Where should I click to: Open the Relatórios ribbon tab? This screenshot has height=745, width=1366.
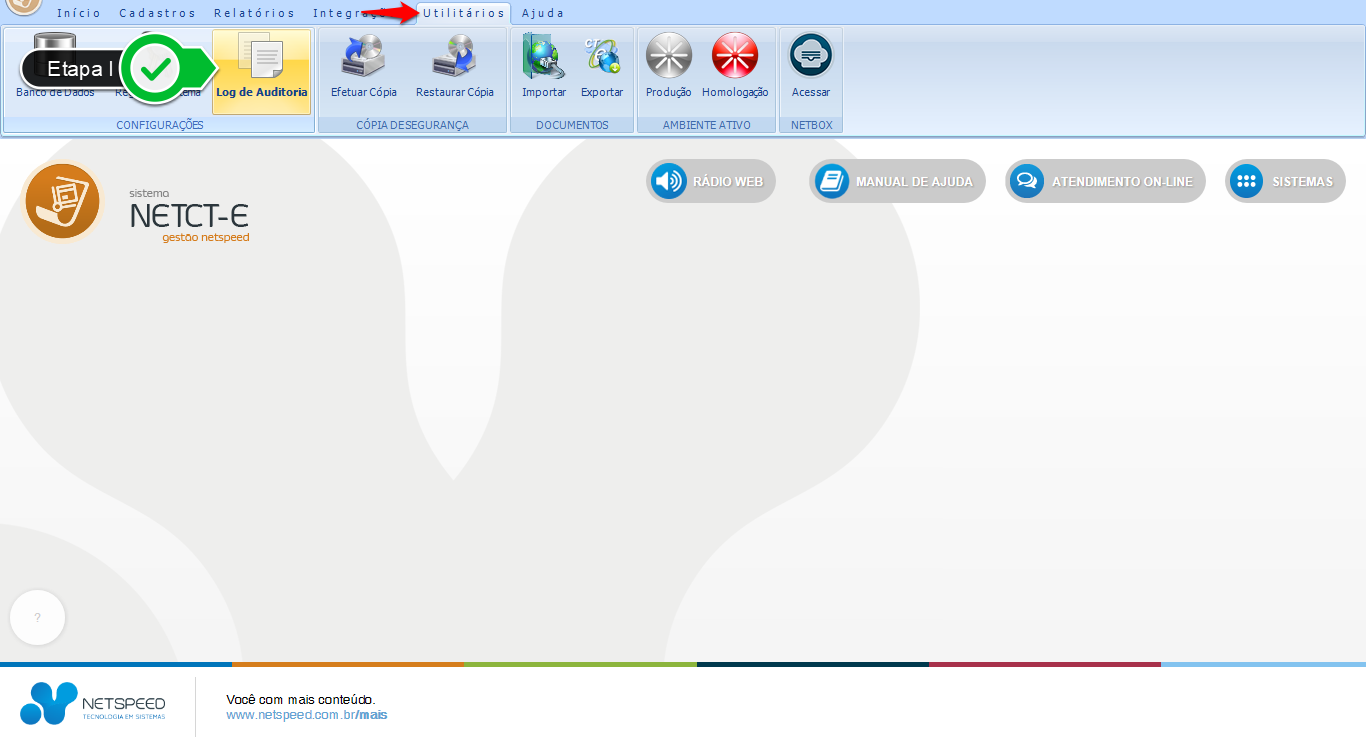(x=254, y=14)
